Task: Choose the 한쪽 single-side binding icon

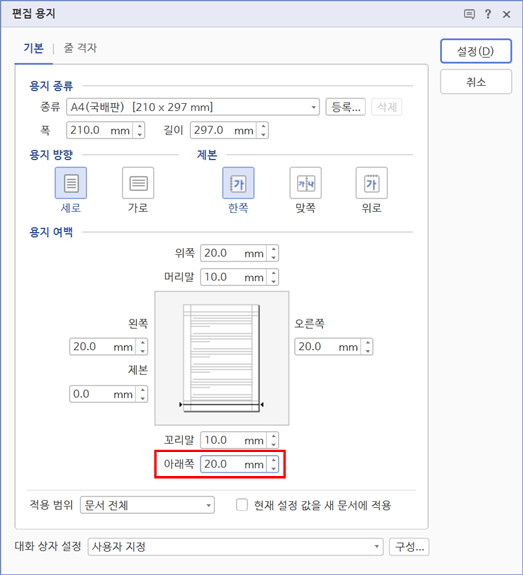Action: pos(238,183)
